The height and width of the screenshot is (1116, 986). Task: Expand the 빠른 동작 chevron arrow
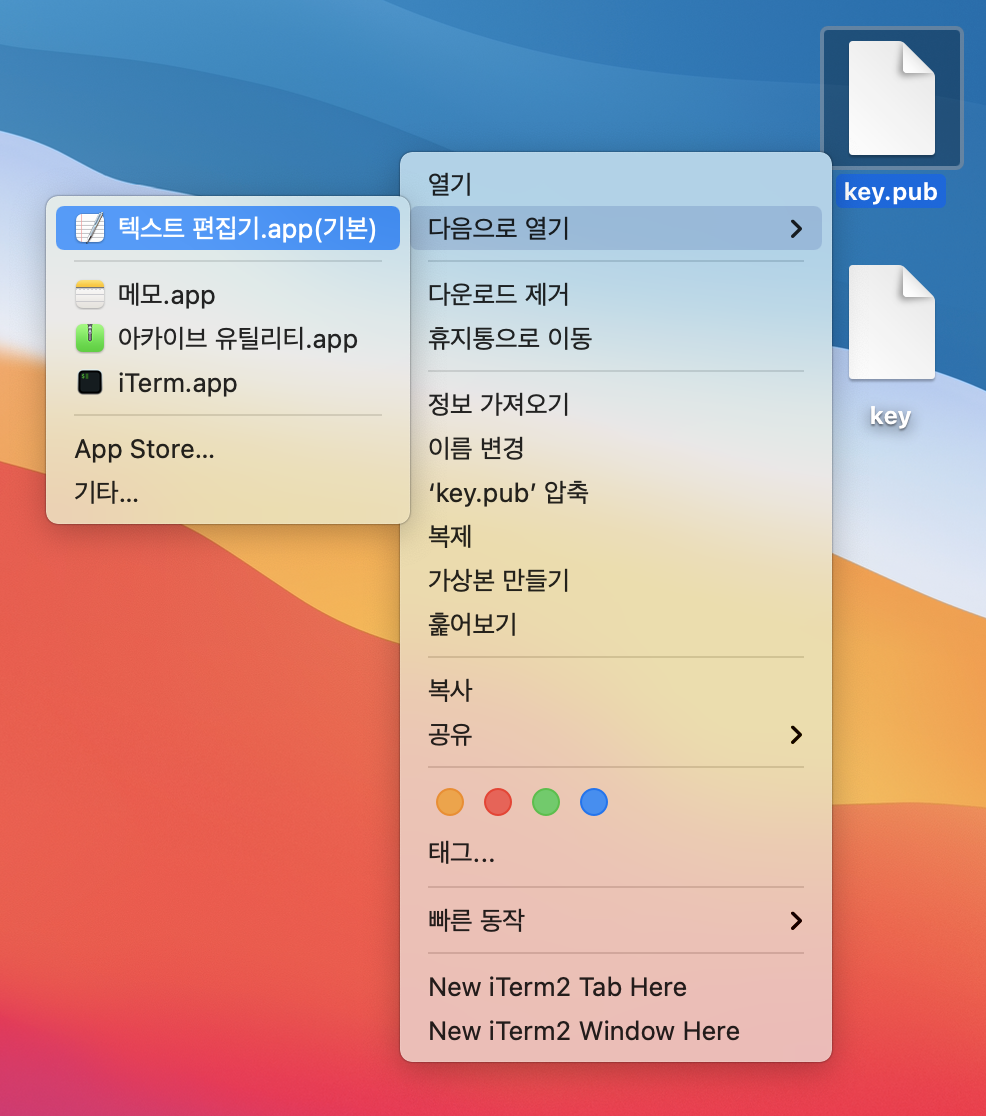click(796, 921)
